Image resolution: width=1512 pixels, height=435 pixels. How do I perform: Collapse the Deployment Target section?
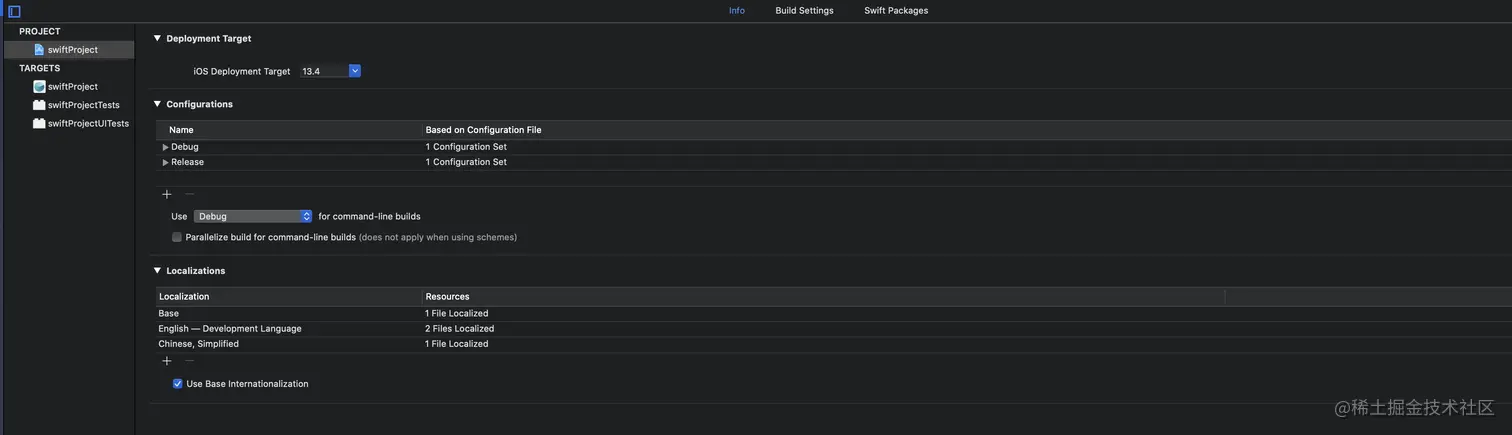(x=157, y=38)
